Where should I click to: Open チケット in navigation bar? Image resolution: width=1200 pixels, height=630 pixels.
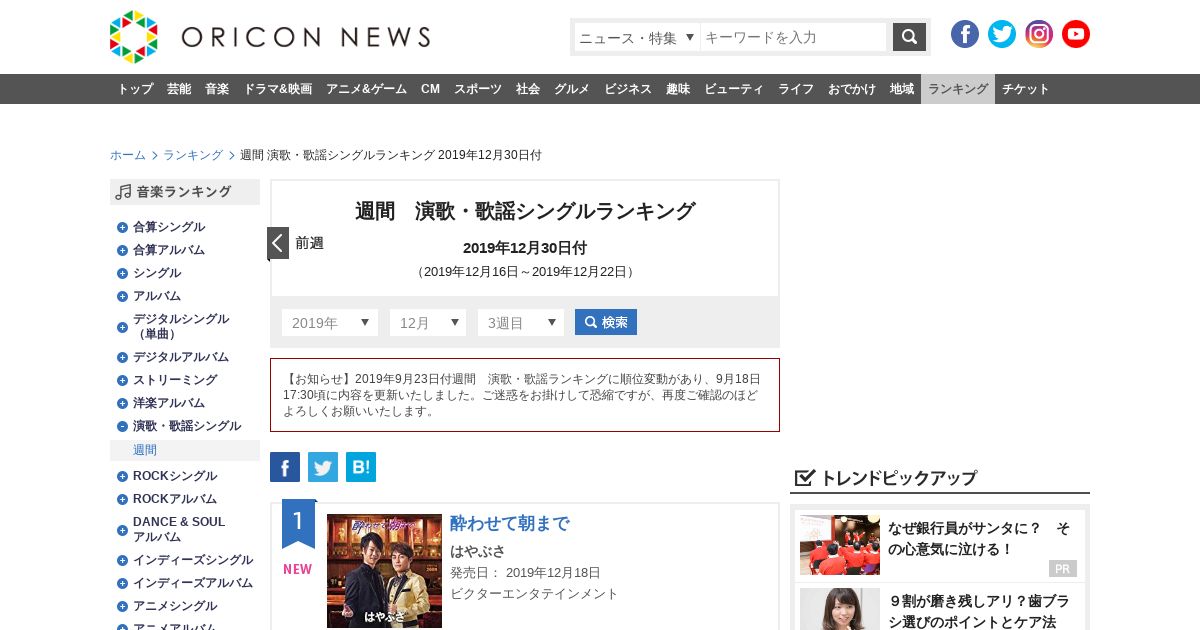coord(1026,89)
